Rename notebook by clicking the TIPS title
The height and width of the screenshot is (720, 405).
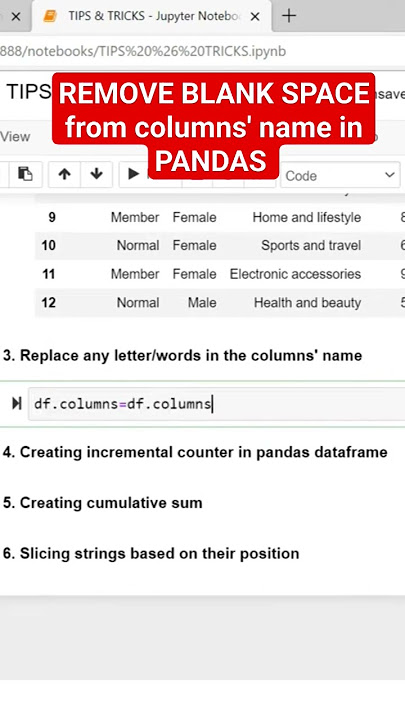tap(28, 92)
